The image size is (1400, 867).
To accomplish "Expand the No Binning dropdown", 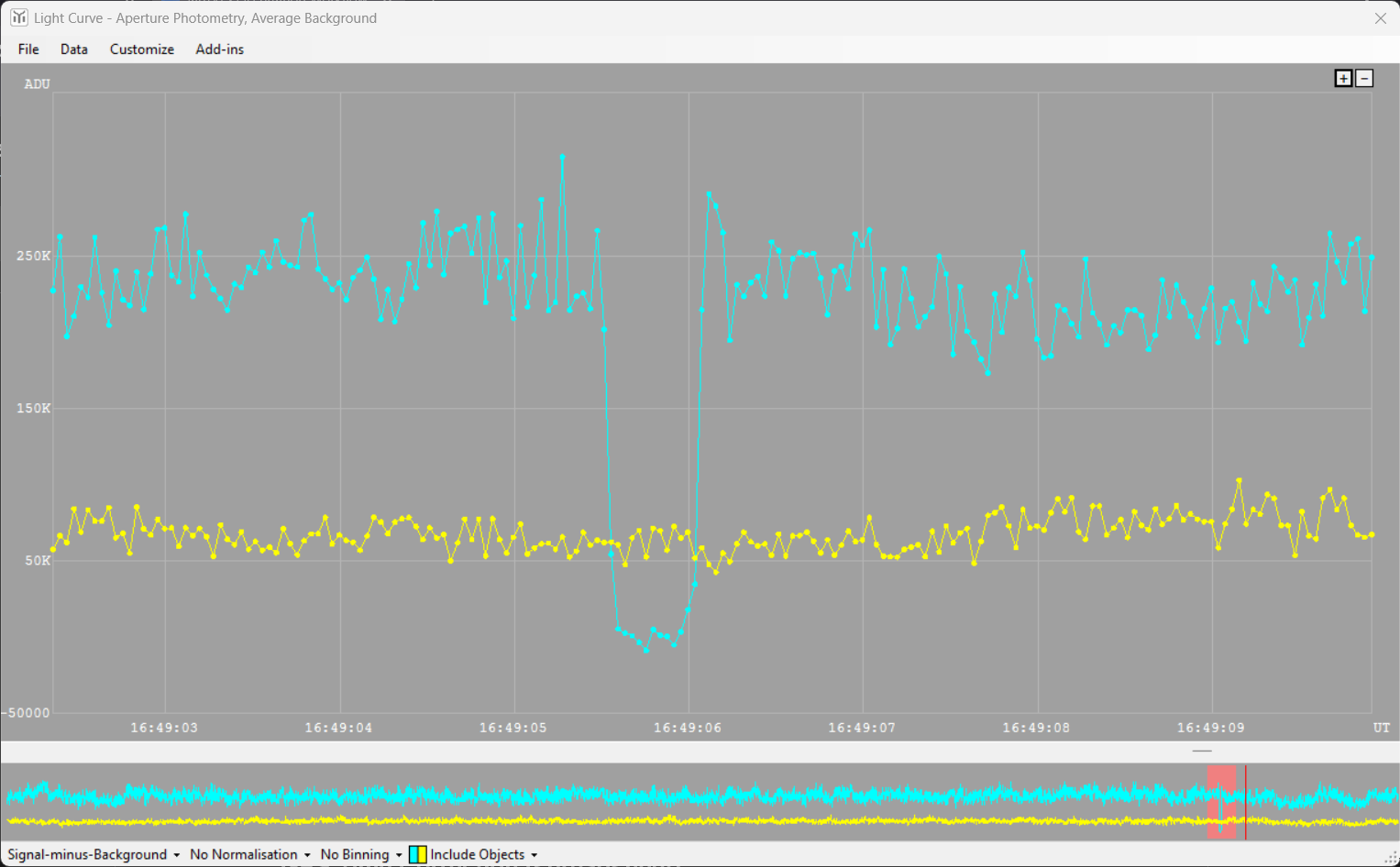I will point(361,854).
